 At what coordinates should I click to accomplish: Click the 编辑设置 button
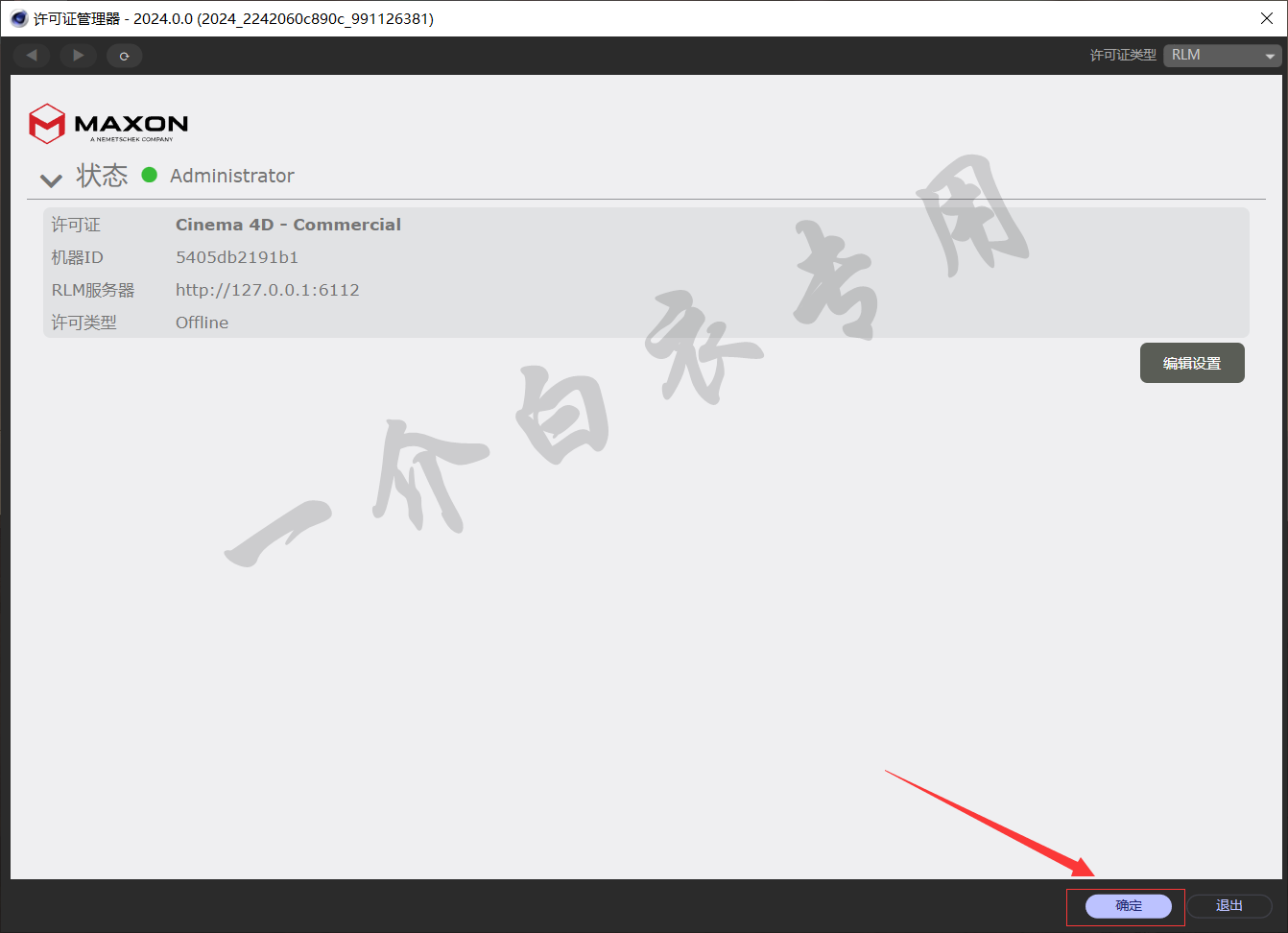click(x=1192, y=363)
